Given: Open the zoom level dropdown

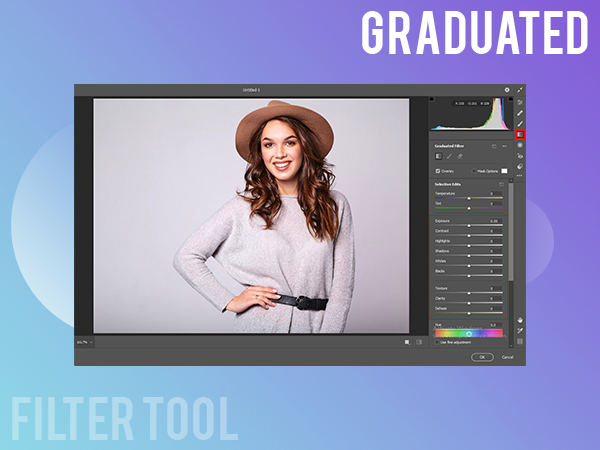Looking at the screenshot, I should (x=85, y=342).
